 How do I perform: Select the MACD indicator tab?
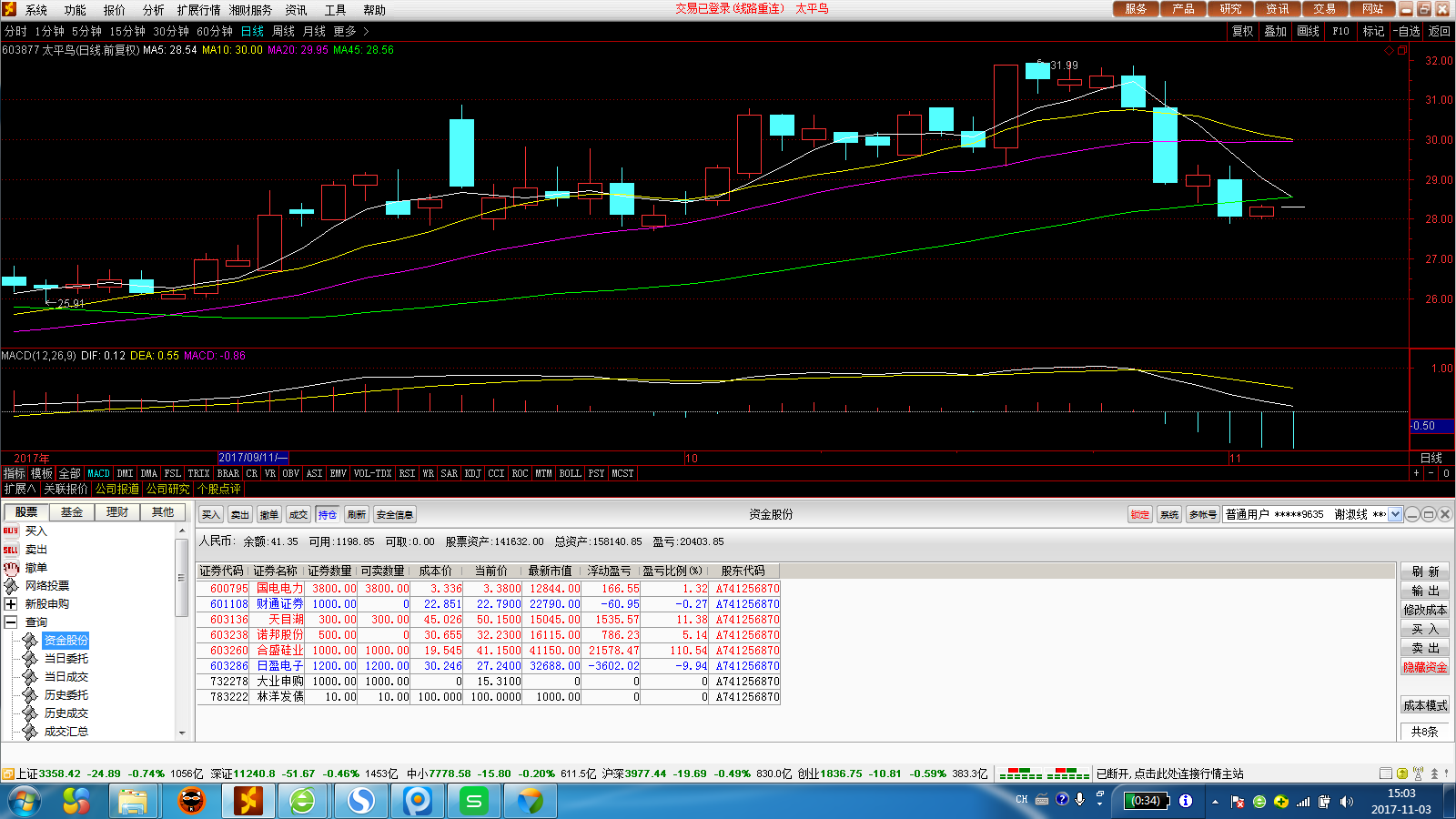[x=98, y=473]
